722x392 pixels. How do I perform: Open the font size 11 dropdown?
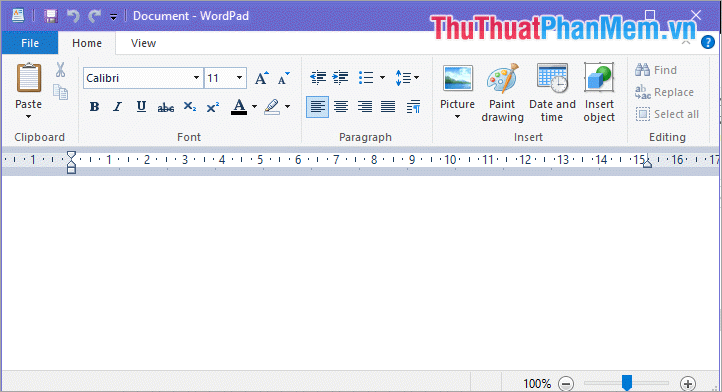click(x=239, y=78)
